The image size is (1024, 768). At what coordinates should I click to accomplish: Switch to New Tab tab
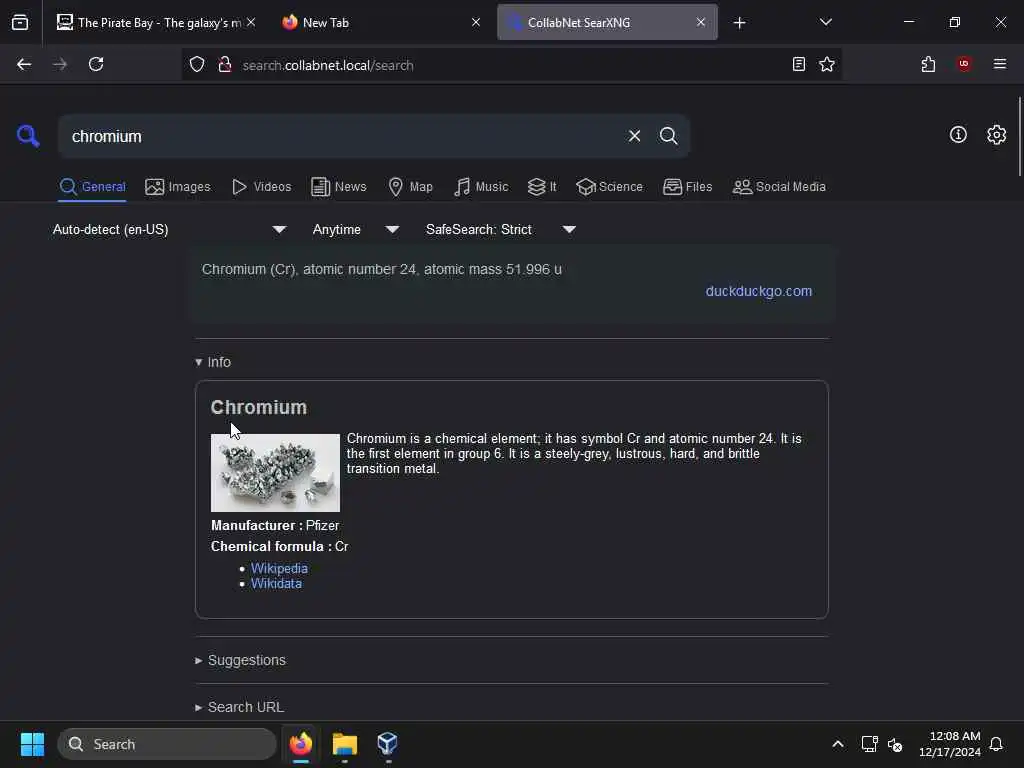372,23
